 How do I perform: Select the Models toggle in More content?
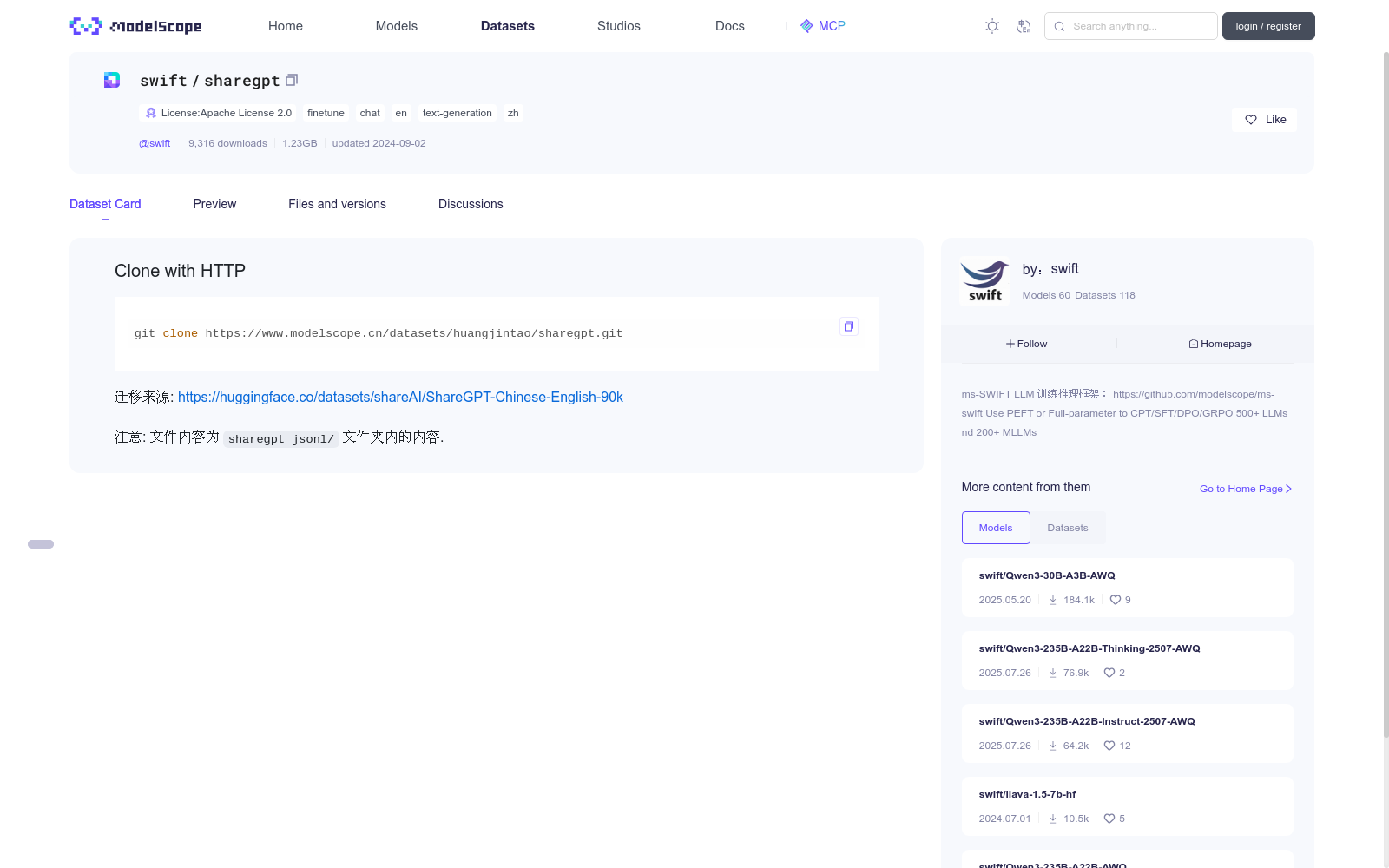coord(996,528)
